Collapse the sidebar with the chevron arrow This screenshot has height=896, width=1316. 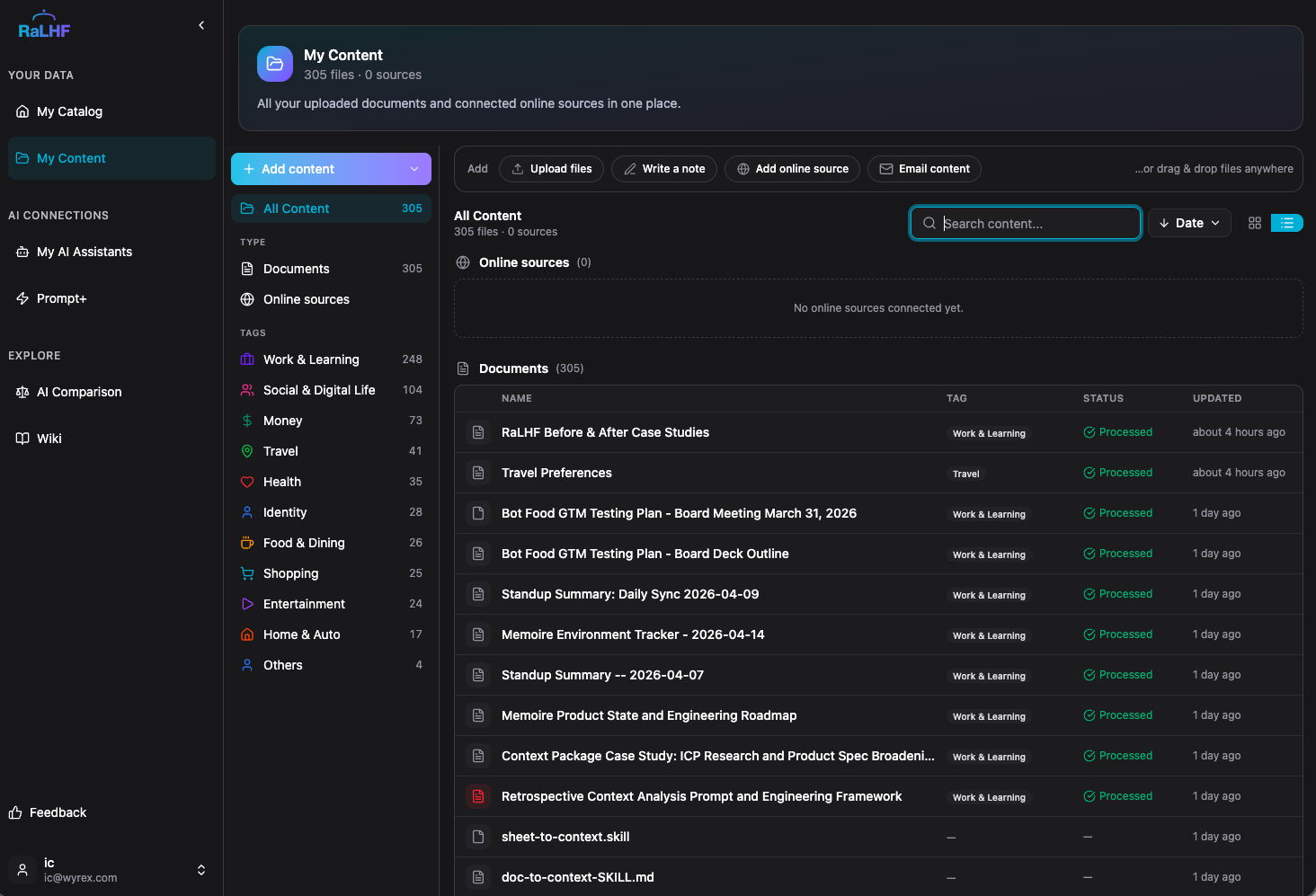[x=201, y=25]
